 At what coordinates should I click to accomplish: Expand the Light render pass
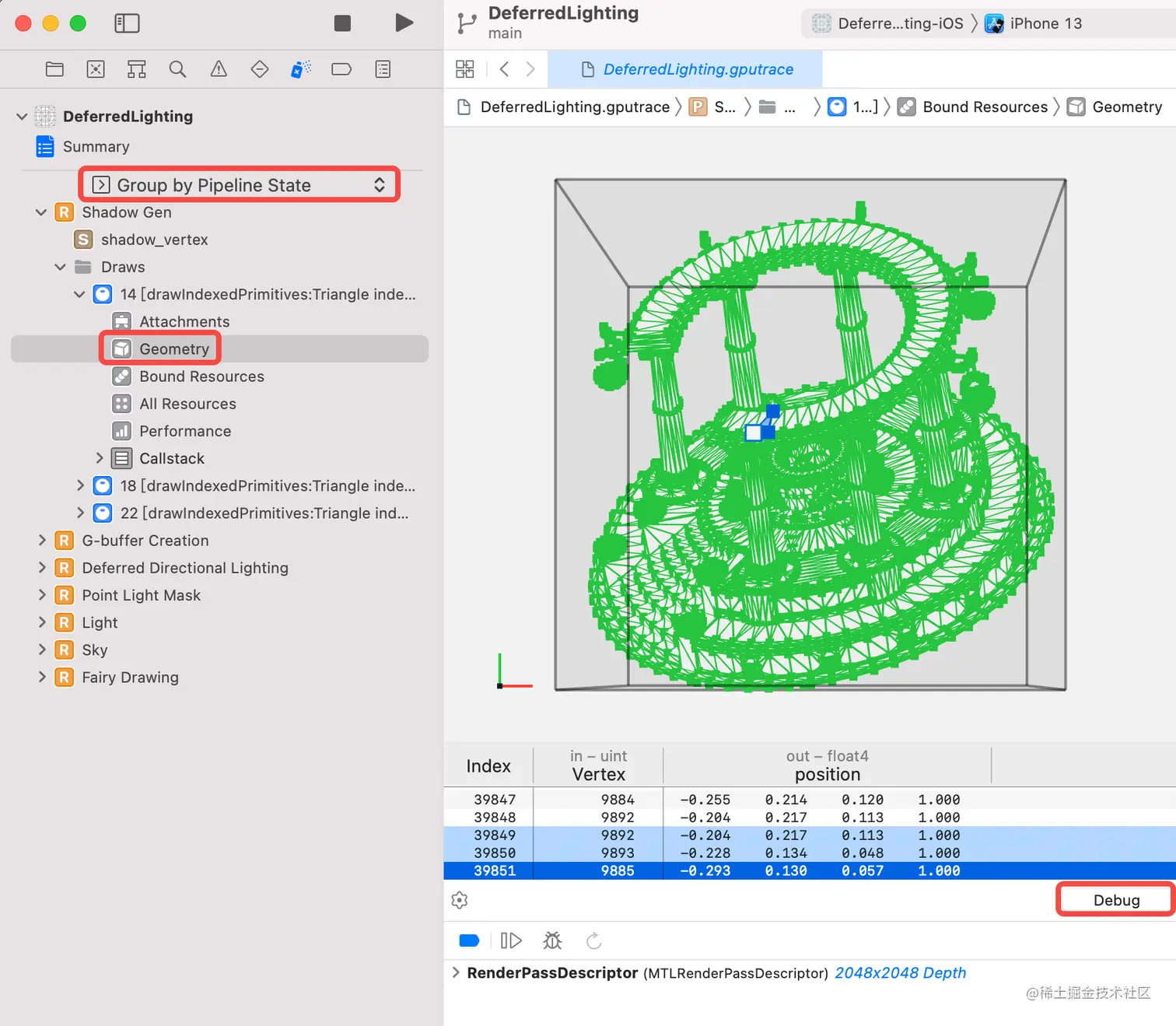click(x=42, y=622)
